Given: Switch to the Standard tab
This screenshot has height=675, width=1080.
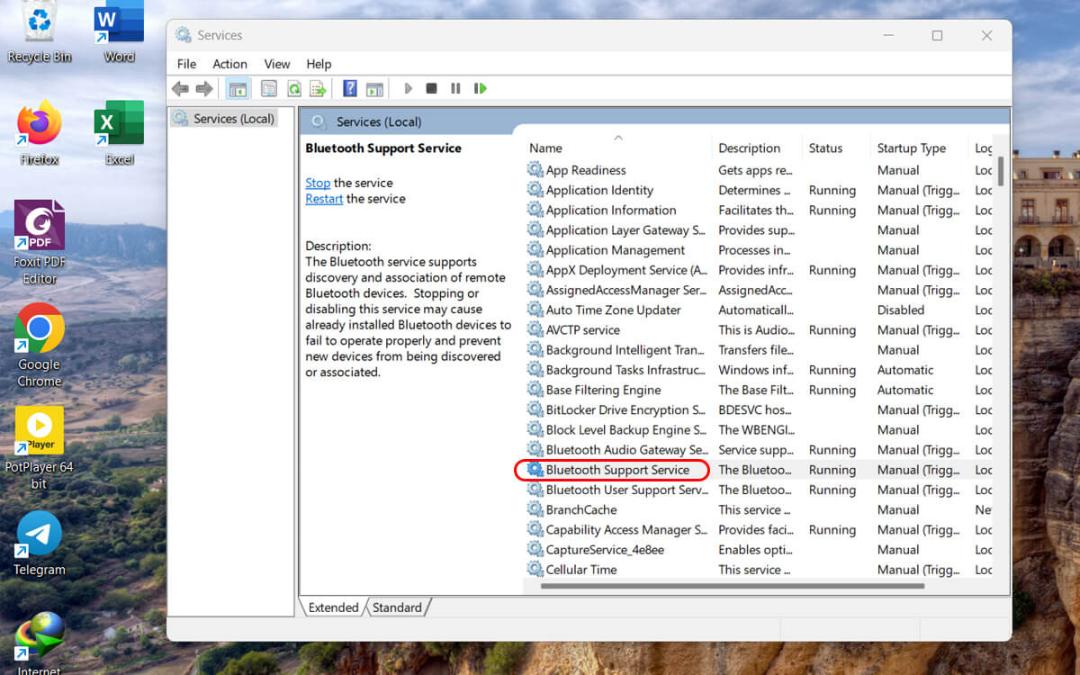Looking at the screenshot, I should (397, 608).
